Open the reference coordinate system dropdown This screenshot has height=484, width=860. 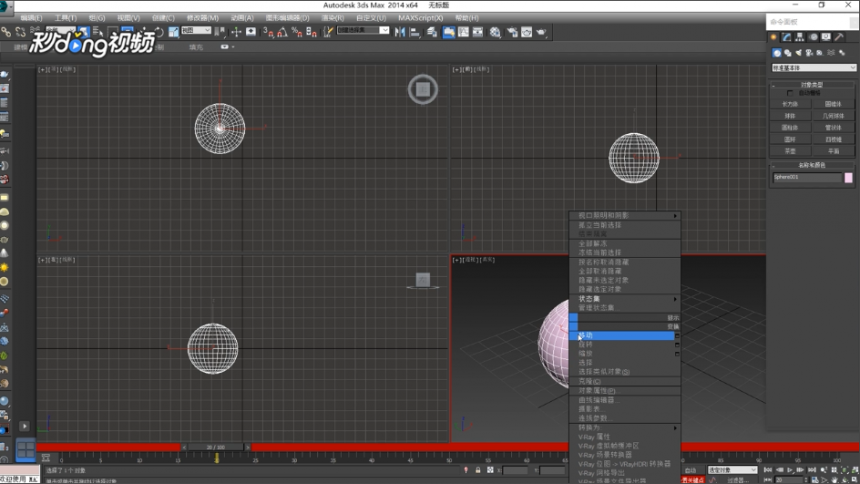(196, 31)
